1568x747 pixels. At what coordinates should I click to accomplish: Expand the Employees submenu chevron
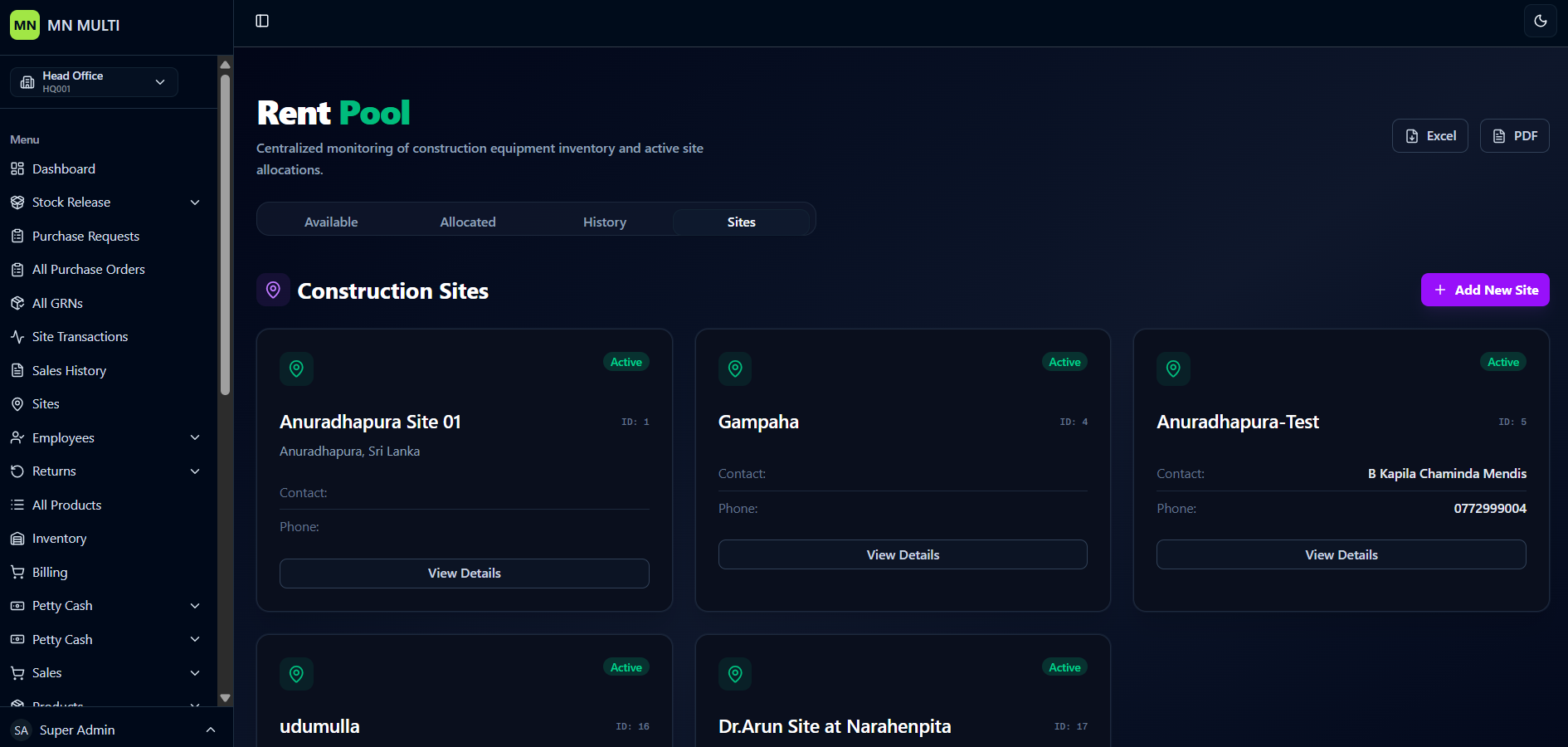pos(195,437)
